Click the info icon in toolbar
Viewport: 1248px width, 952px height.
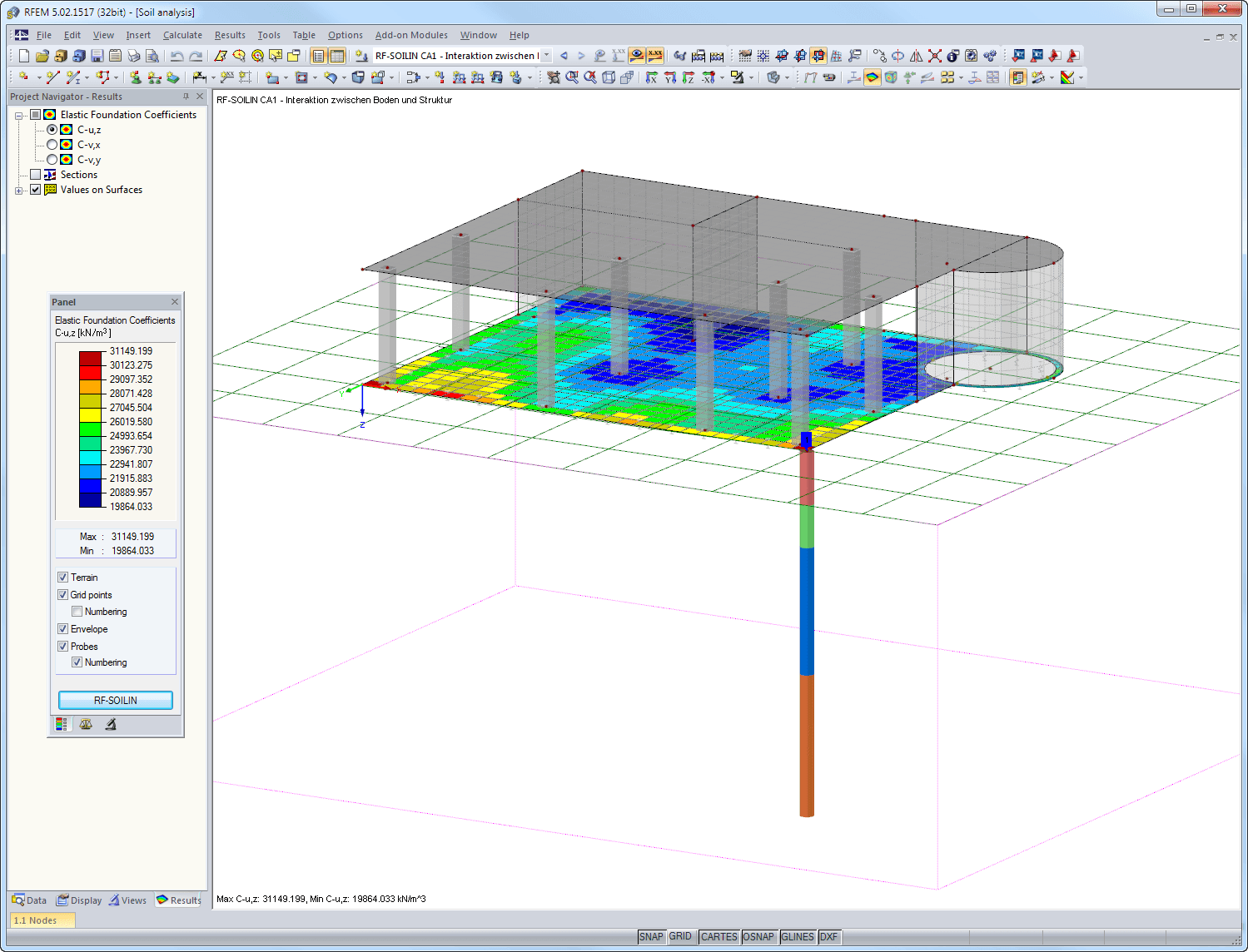pyautogui.click(x=953, y=56)
